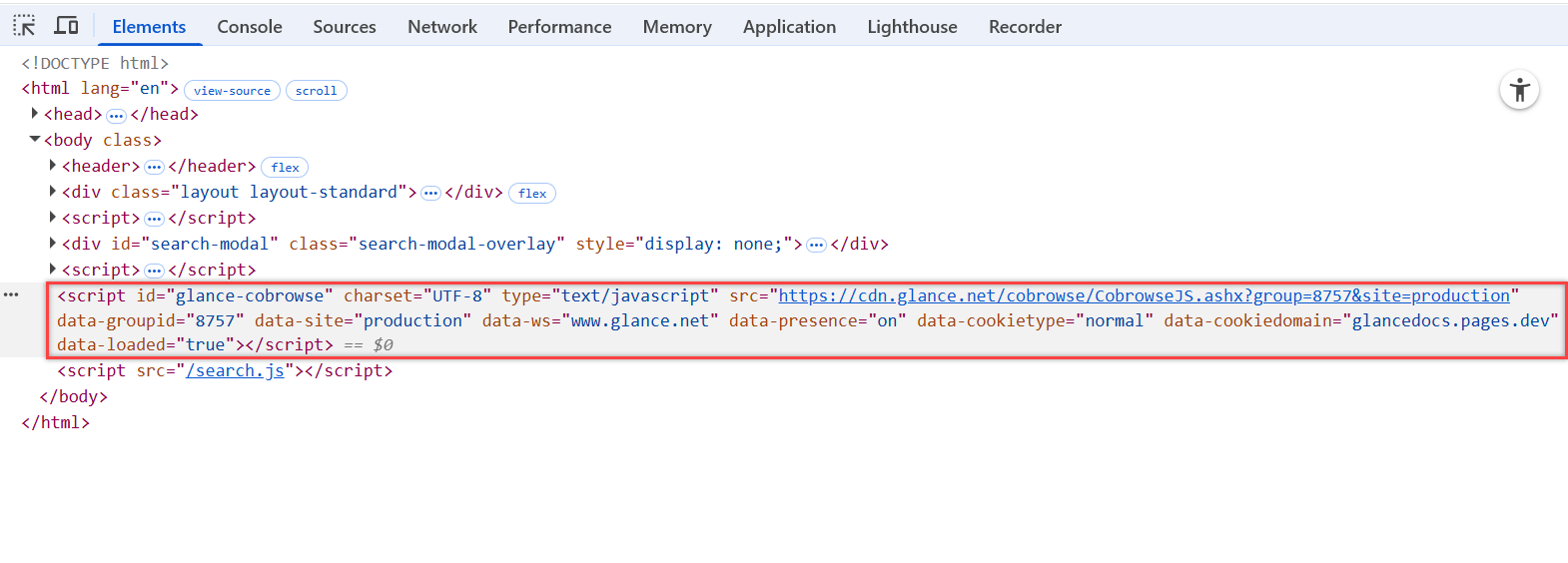Expand the search-modal div node

tap(53, 244)
